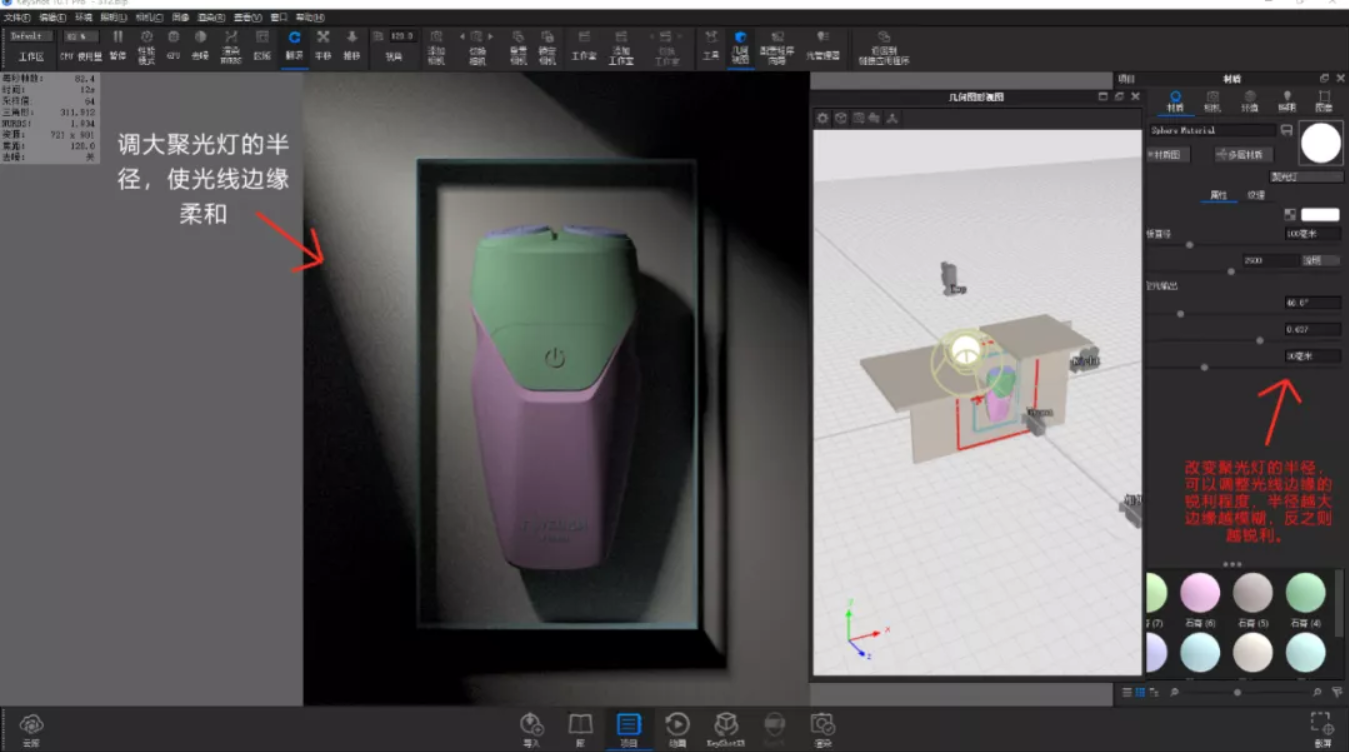This screenshot has height=752, width=1349.
Task: Switch to the Image tab in project panel
Action: (1324, 101)
